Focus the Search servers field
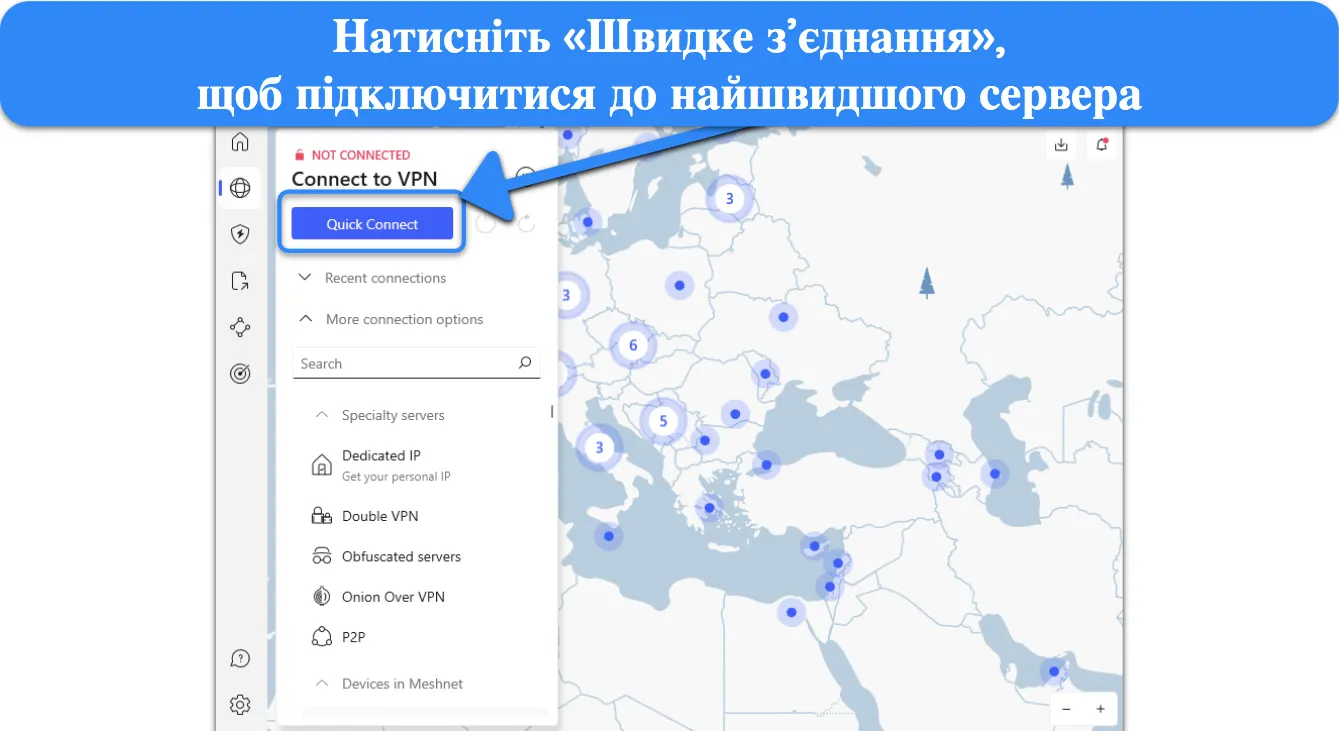Image resolution: width=1339 pixels, height=731 pixels. [416, 364]
